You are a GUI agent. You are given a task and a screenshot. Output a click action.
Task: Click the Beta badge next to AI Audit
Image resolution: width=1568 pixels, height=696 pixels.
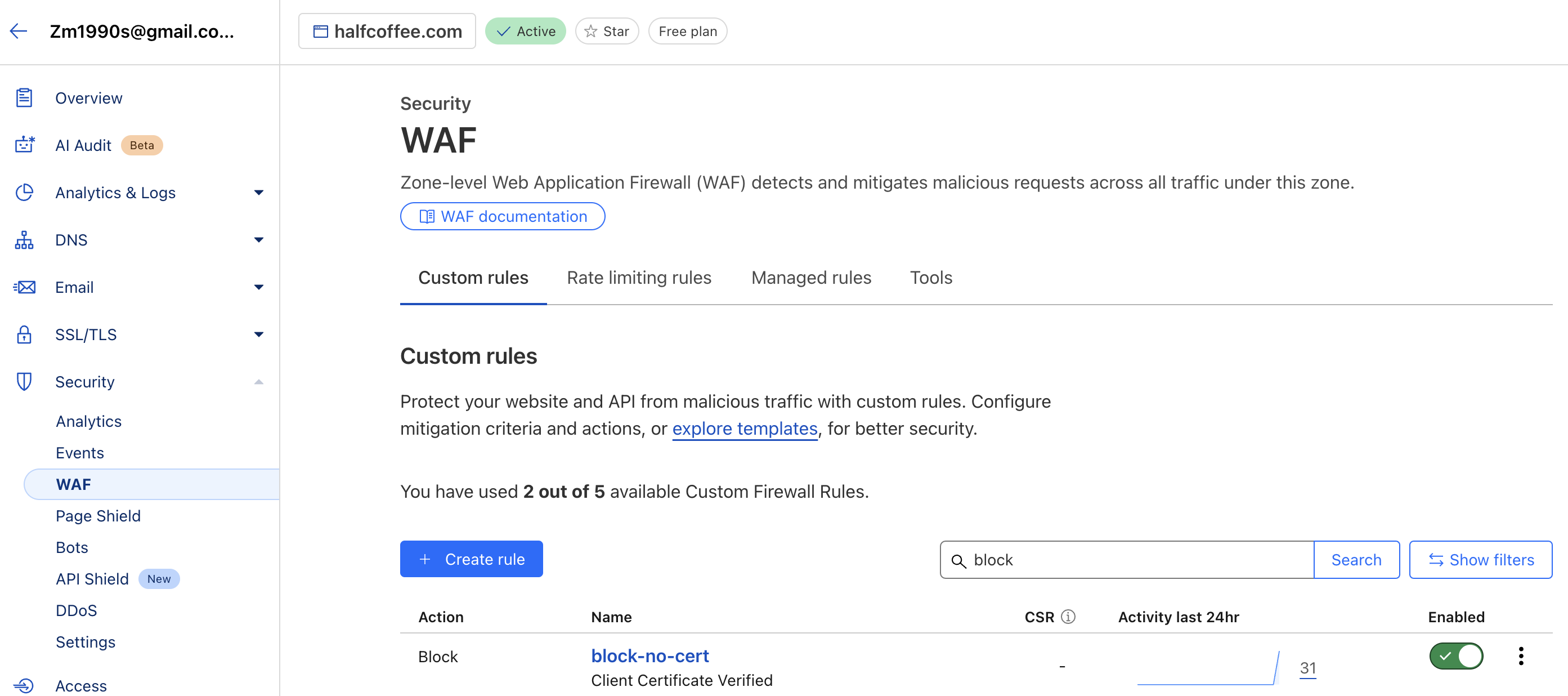(x=142, y=145)
